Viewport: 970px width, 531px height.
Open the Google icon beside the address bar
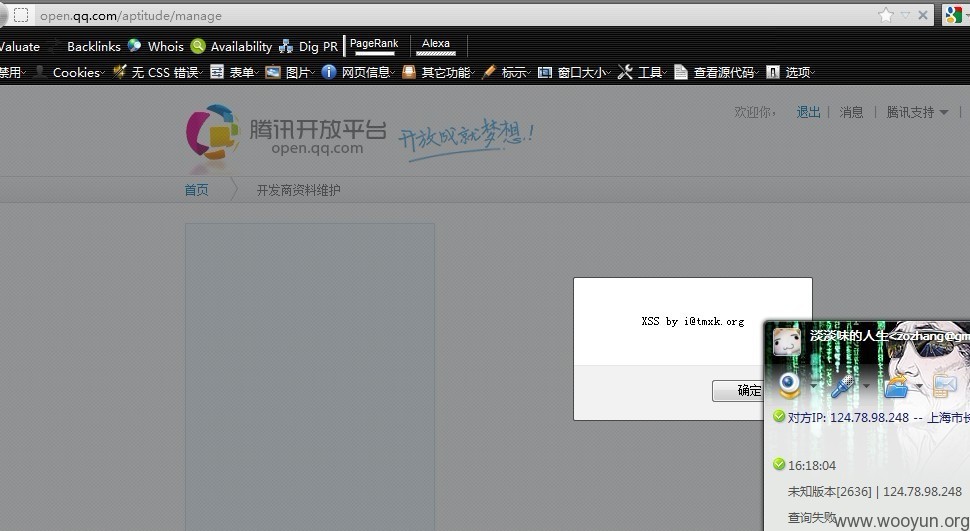953,14
